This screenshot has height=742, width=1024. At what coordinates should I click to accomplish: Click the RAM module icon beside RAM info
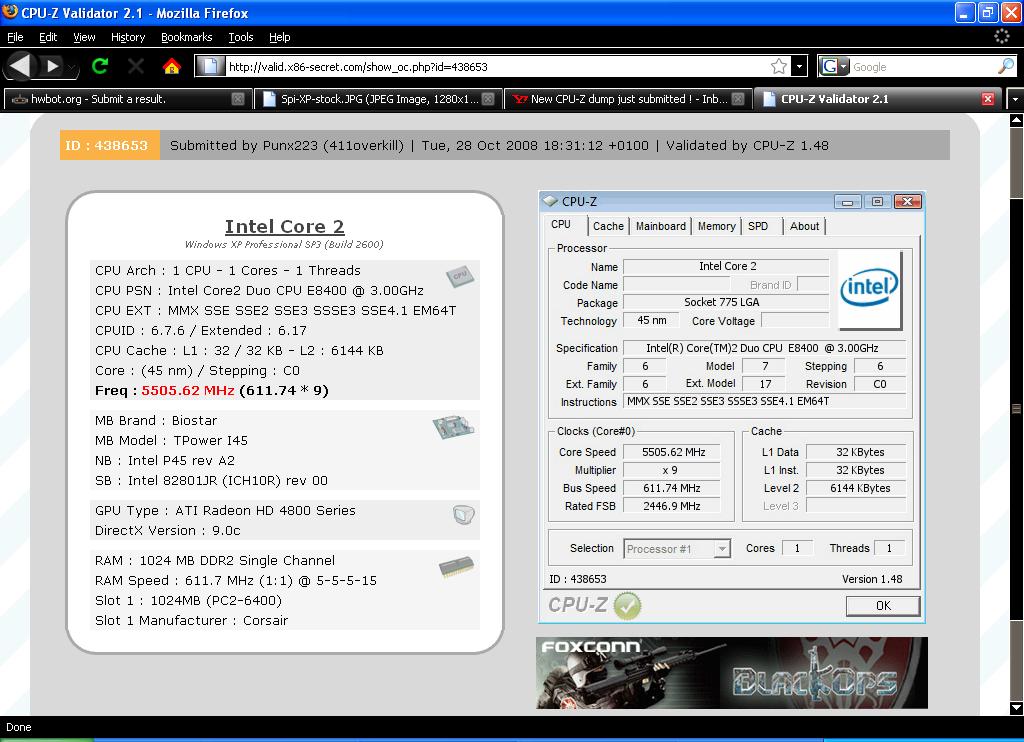pyautogui.click(x=456, y=566)
